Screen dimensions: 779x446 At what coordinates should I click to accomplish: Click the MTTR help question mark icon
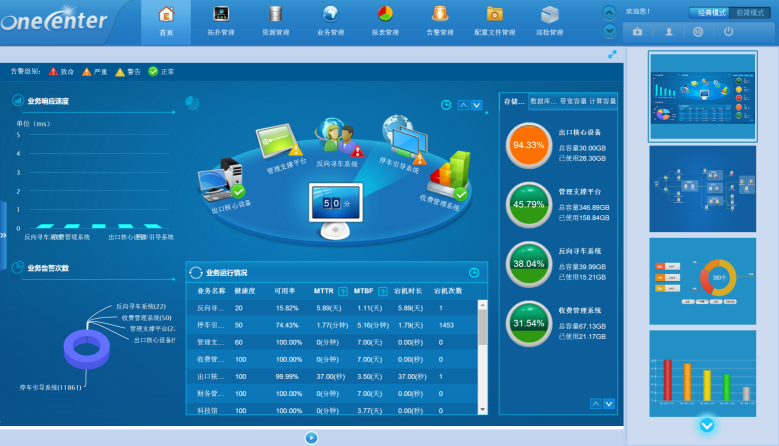[x=343, y=291]
